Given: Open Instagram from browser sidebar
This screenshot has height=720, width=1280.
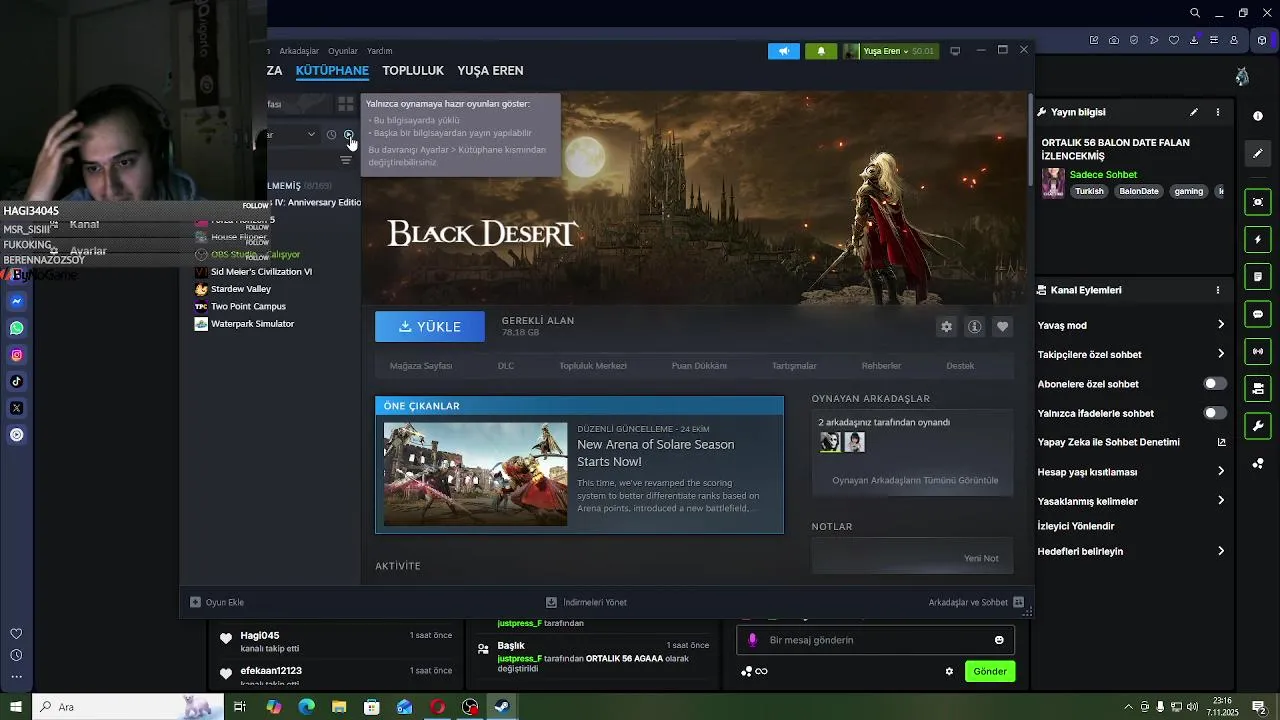Looking at the screenshot, I should [x=17, y=355].
